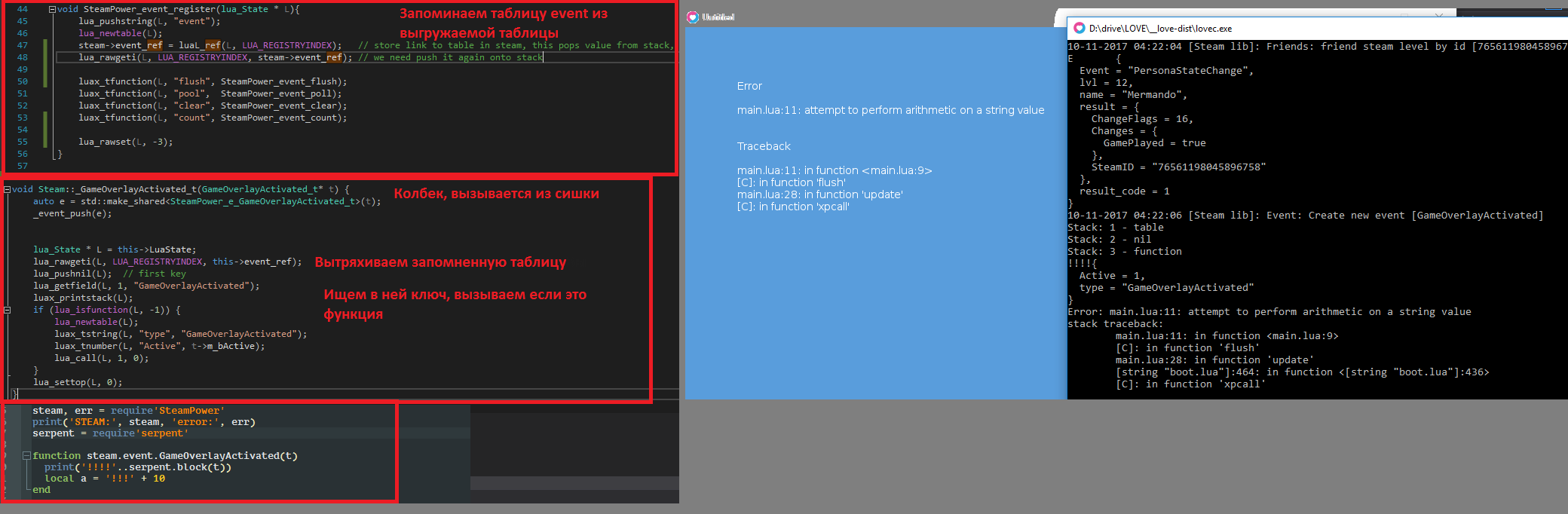Click line number 48 in the C++ editor
1568x514 pixels.
pos(23,57)
